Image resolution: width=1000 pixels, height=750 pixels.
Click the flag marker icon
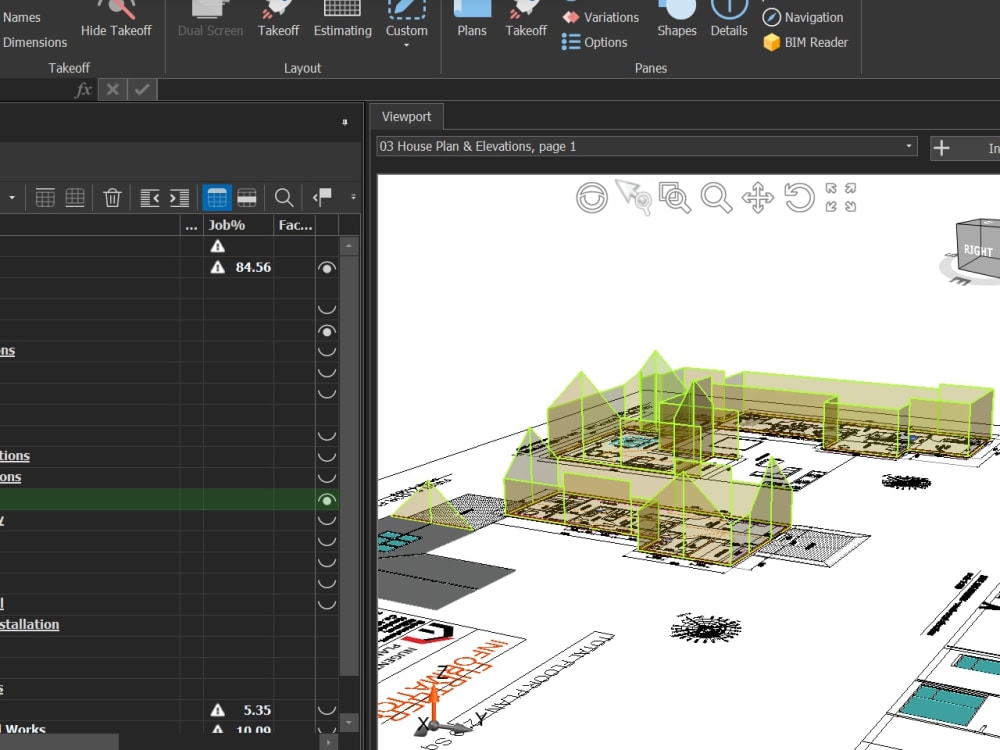pyautogui.click(x=322, y=196)
